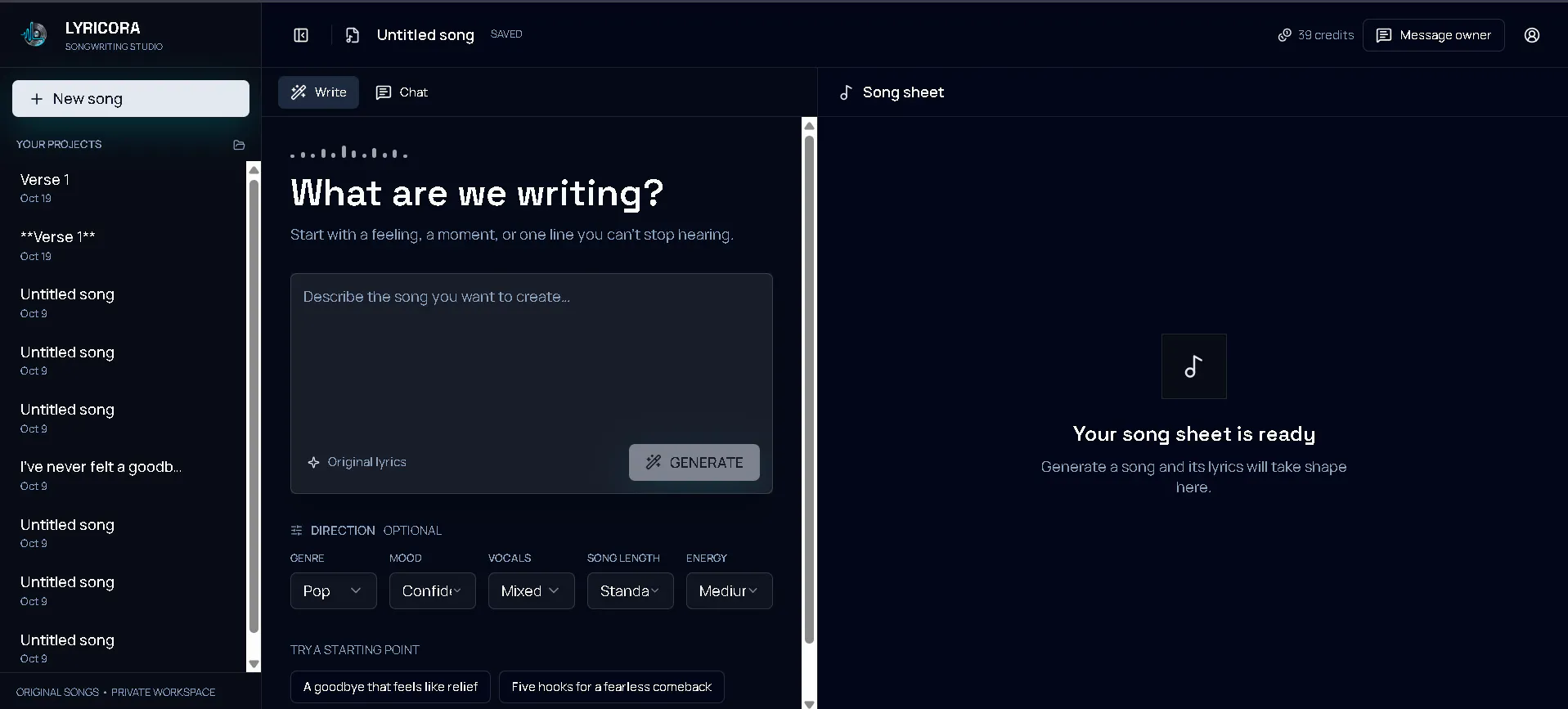Open the Mood dropdown
Viewport: 1568px width, 709px height.
pyautogui.click(x=433, y=591)
